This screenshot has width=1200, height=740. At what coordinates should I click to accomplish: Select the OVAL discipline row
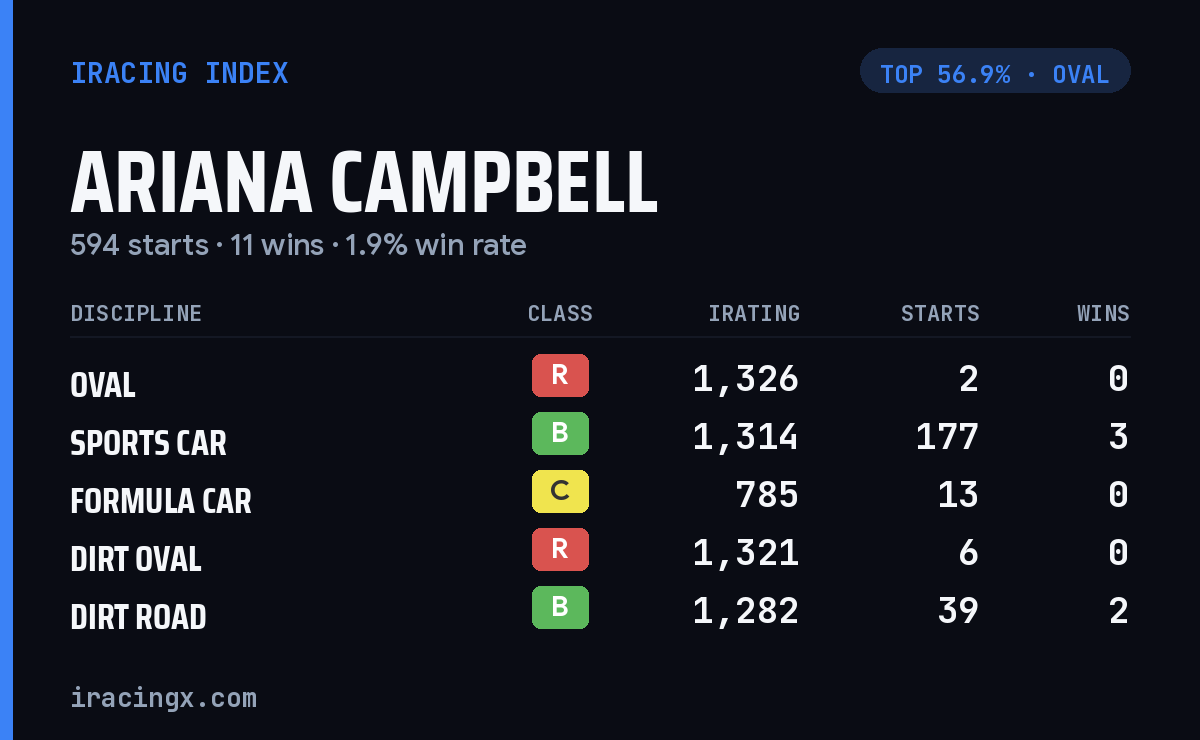coord(600,380)
